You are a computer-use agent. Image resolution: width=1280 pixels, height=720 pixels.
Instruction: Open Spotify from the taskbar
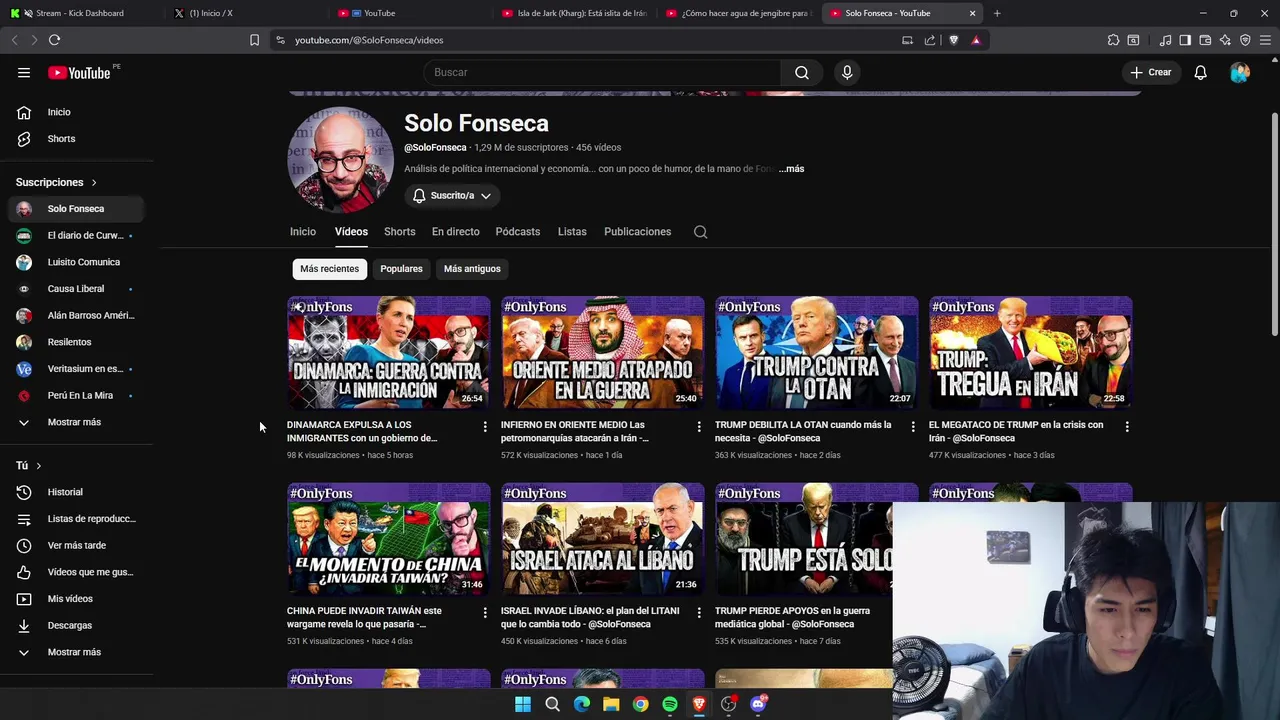(670, 704)
